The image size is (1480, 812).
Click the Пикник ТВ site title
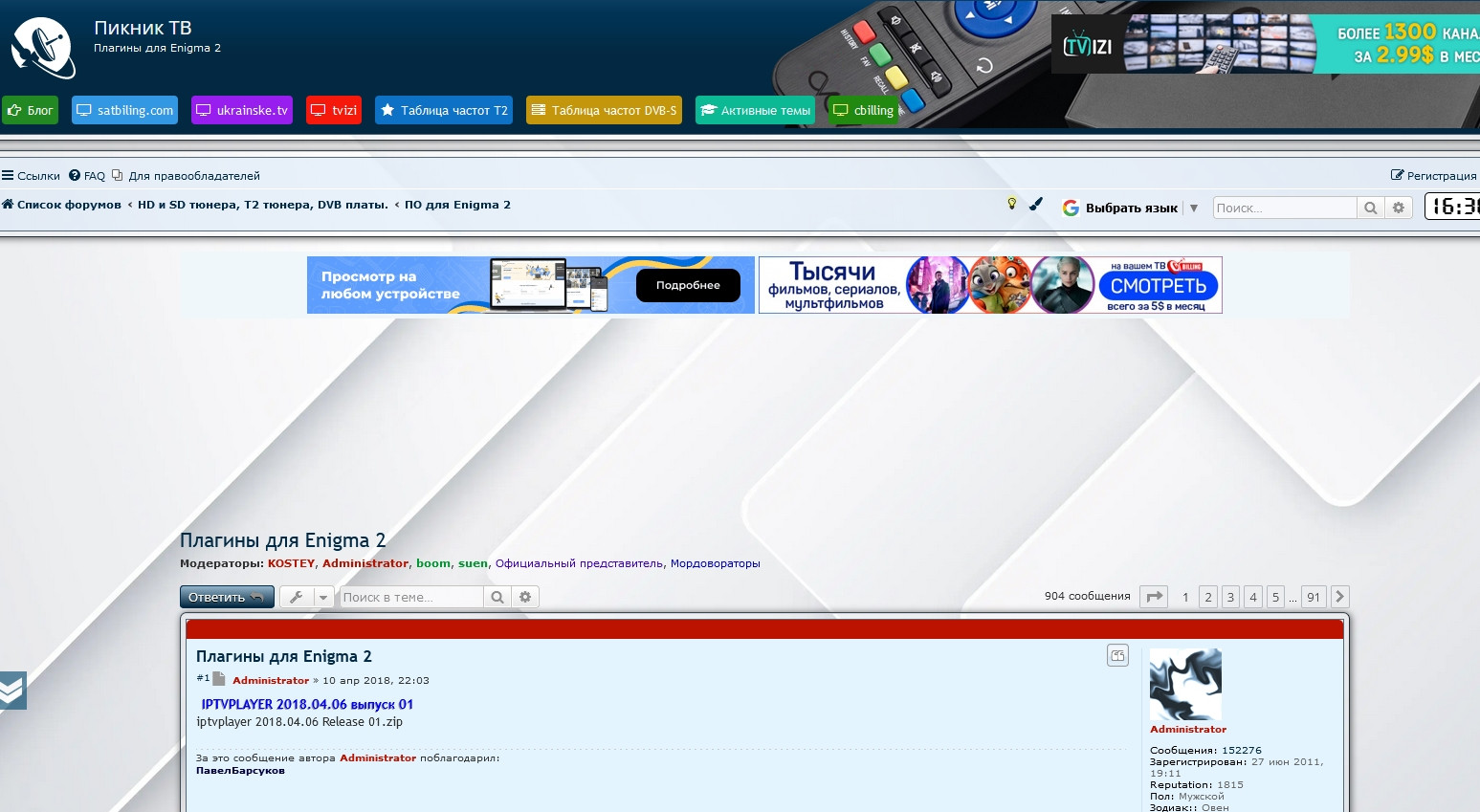(x=143, y=28)
